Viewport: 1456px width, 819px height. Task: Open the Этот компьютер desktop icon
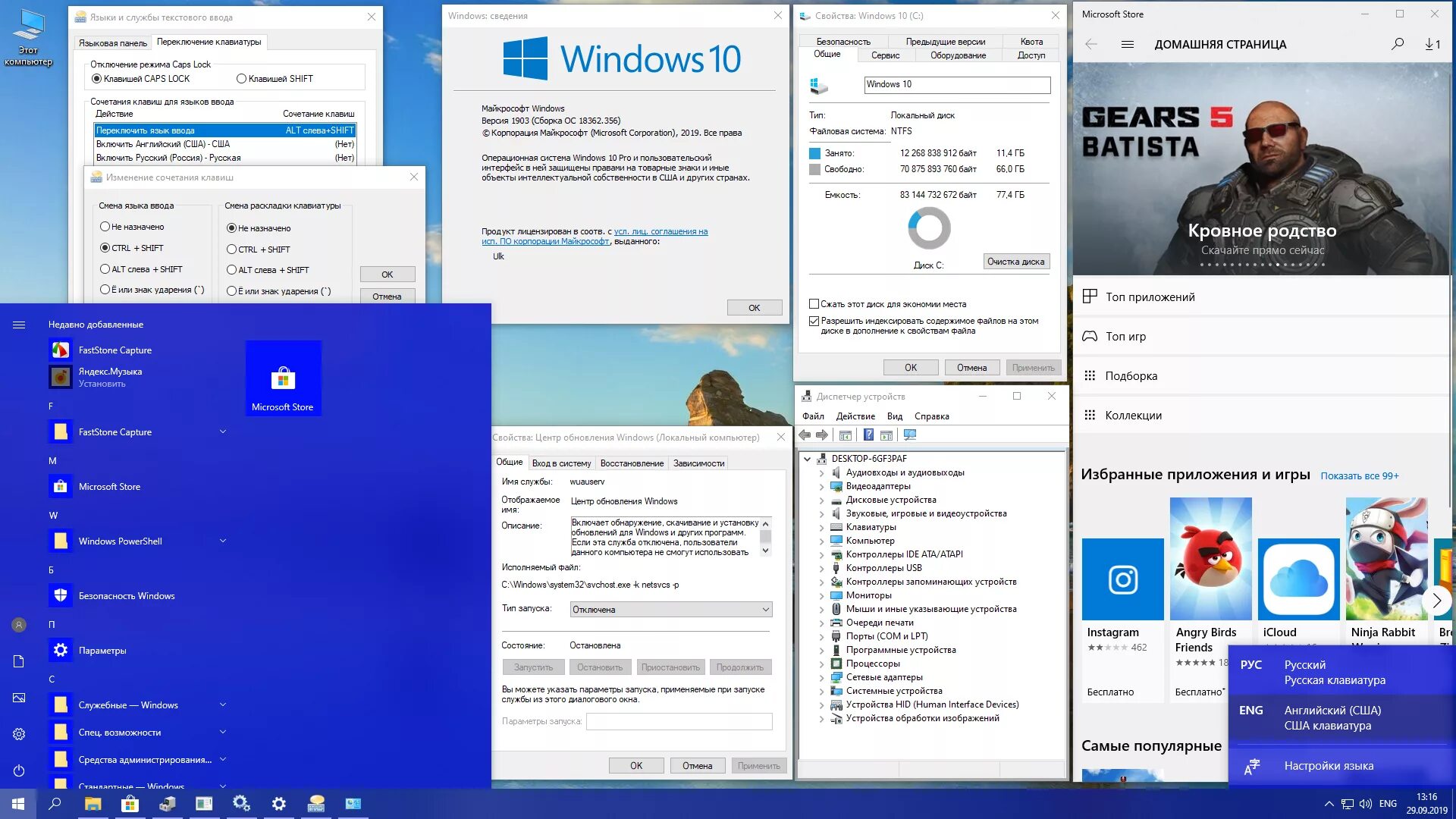click(x=29, y=36)
